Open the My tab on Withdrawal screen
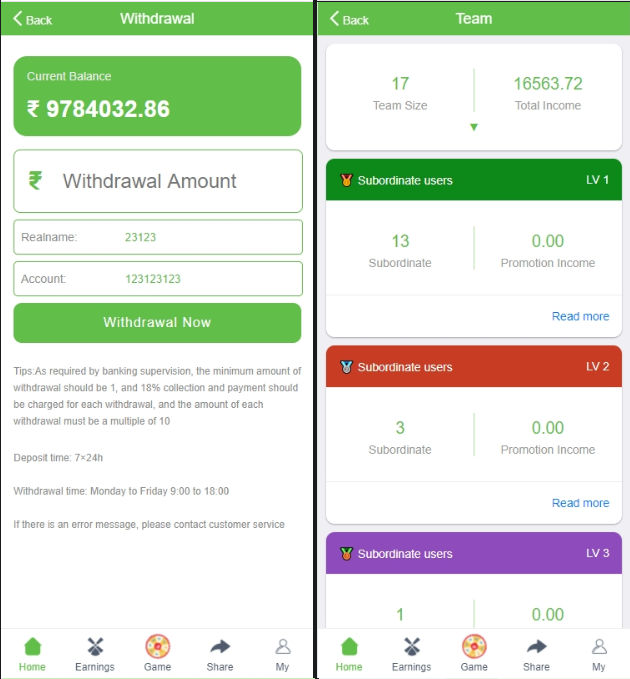630x679 pixels. point(282,654)
